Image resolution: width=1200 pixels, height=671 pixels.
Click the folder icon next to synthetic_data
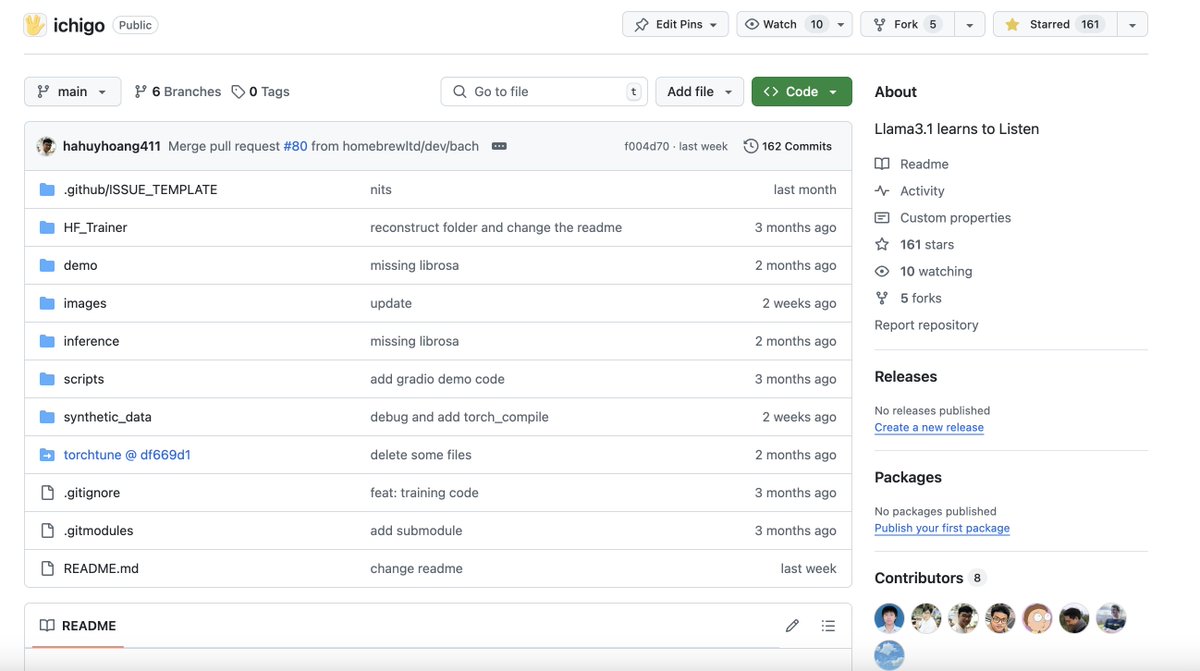click(47, 417)
